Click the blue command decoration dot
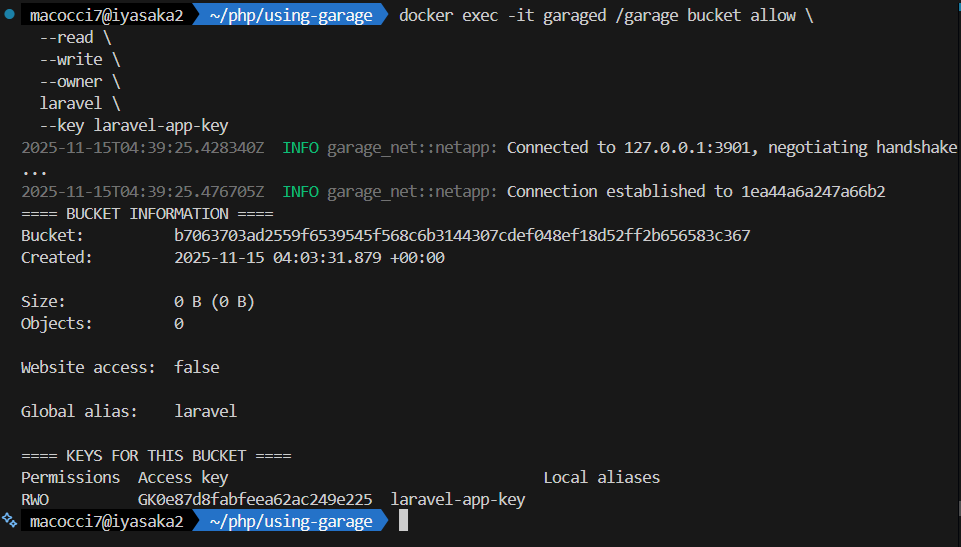The height and width of the screenshot is (547, 961). 9,16
